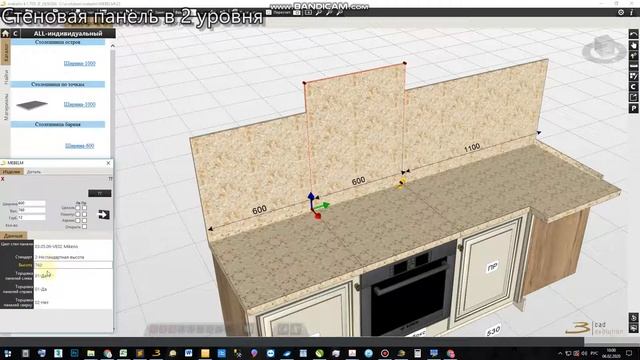This screenshot has height=360, width=640.
Task: Open ALL-индивидуальный catalog selector
Action: click(x=68, y=33)
